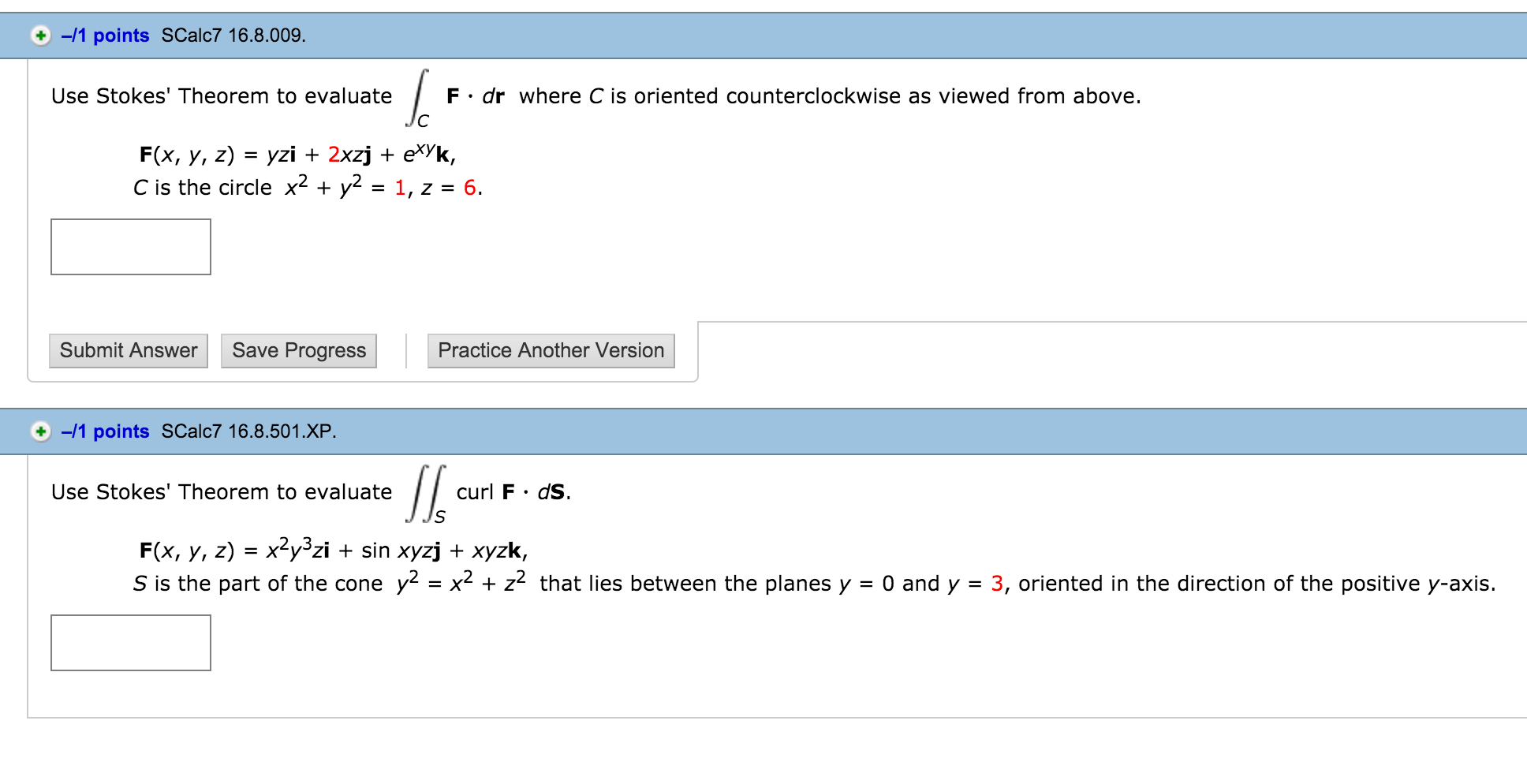Focus the answer box under the cone problem
This screenshot has height=784, width=1527.
(131, 643)
